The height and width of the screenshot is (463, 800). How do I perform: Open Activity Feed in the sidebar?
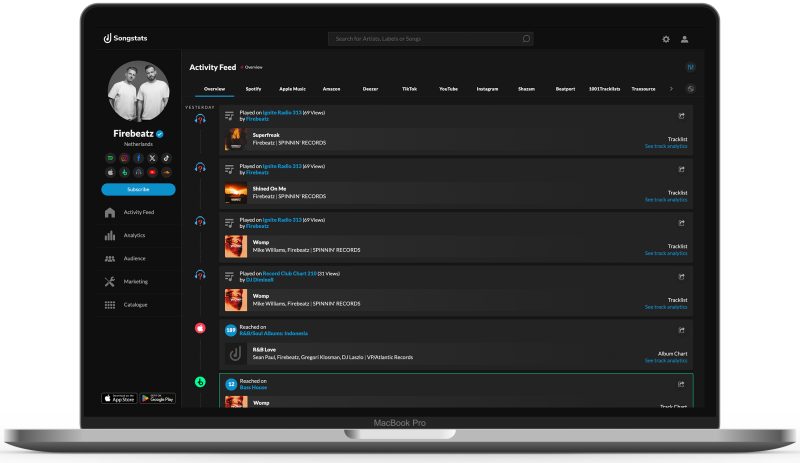pos(138,212)
